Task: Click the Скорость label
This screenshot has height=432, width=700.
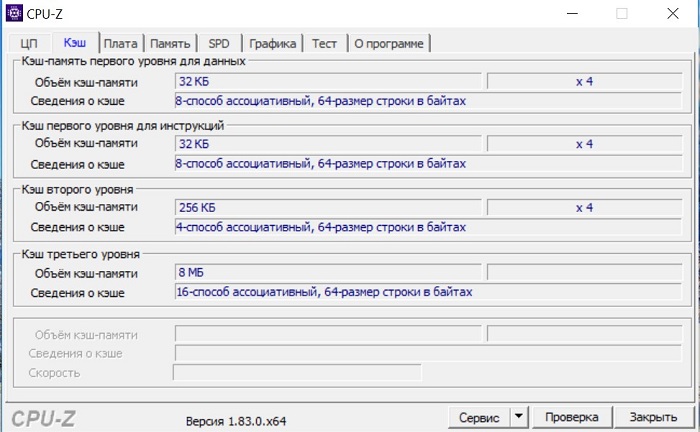Action: point(54,373)
